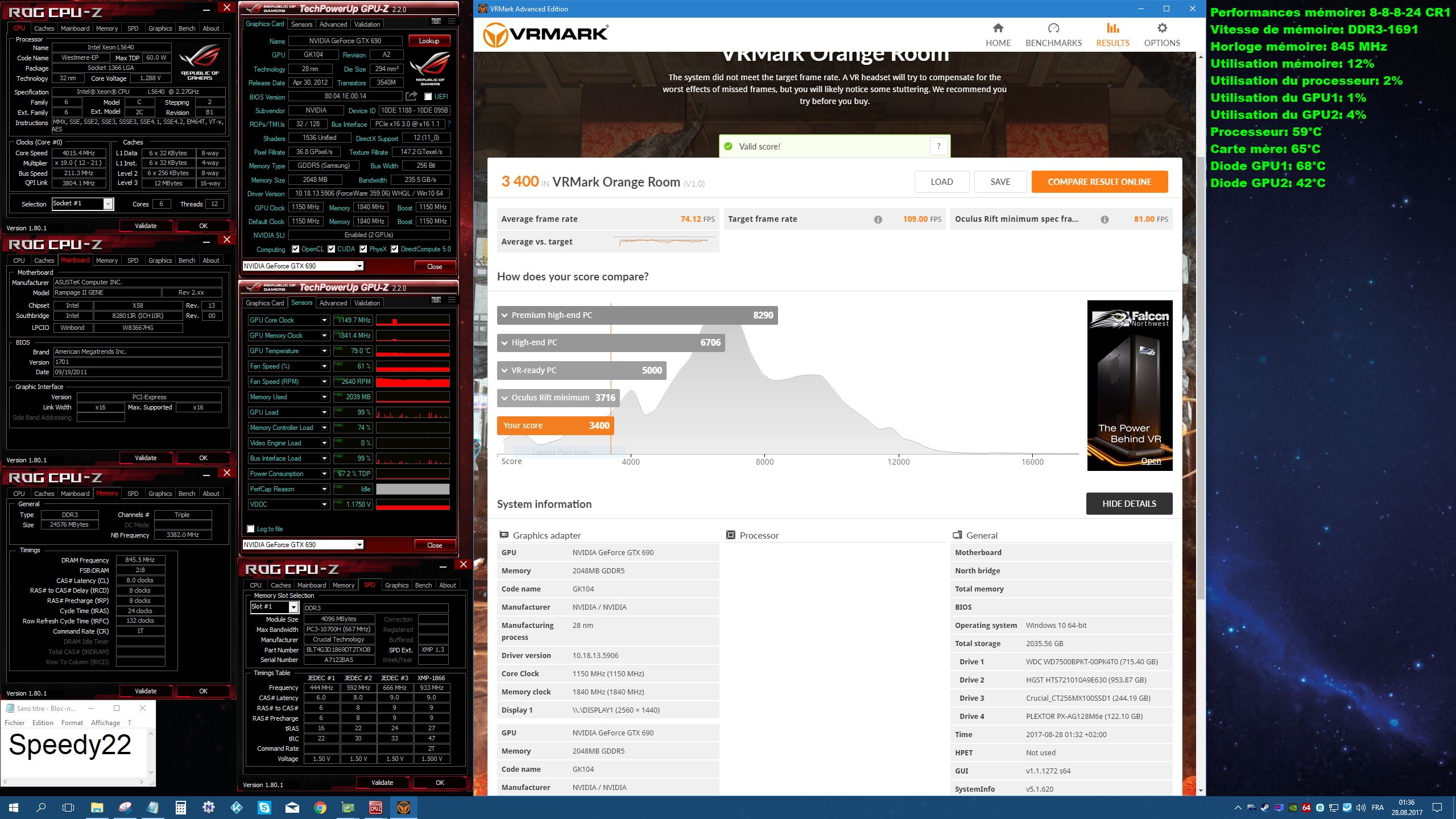Click the info icon beside Oculus Rift minimum spec
The width and height of the screenshot is (1456, 819).
point(1105,220)
